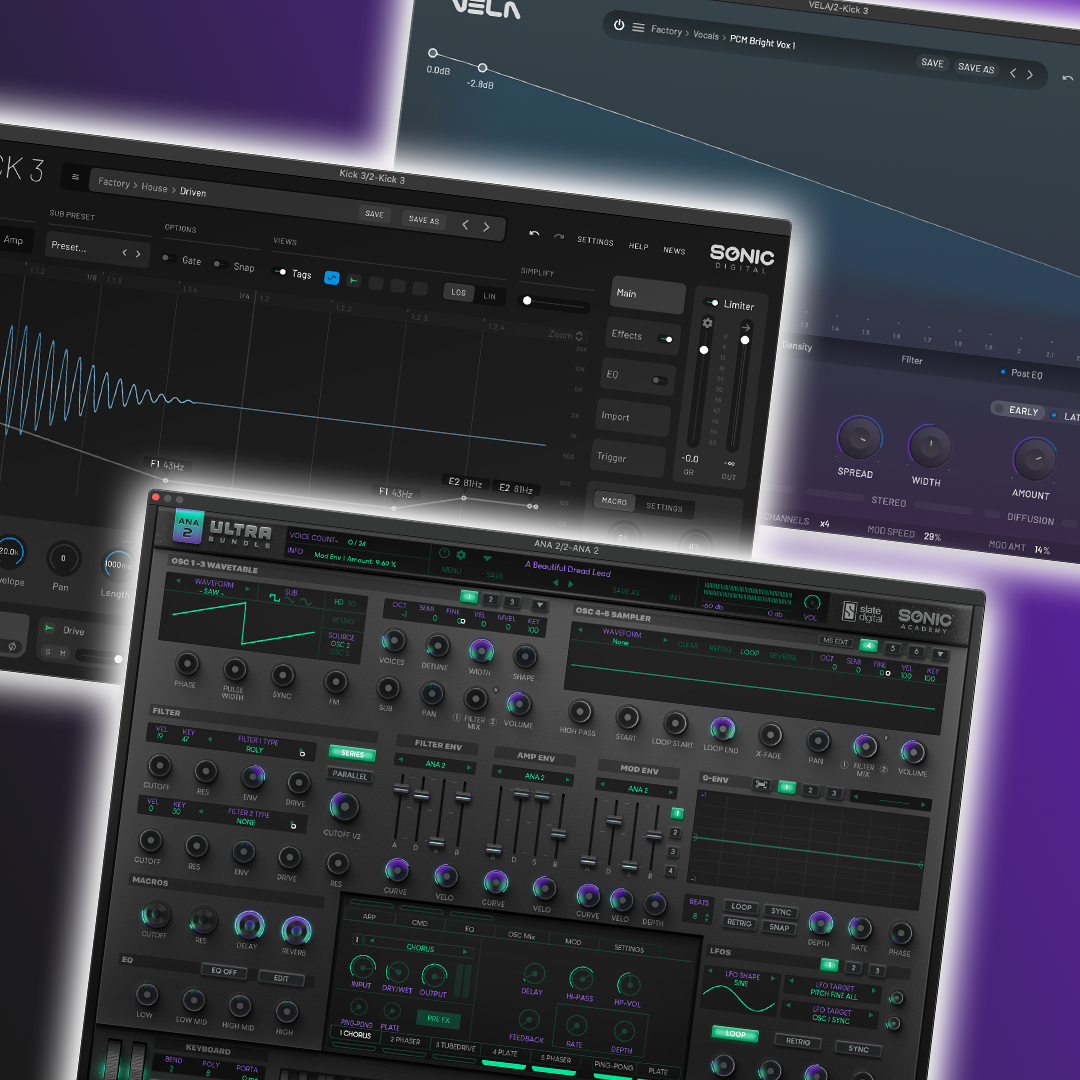Image resolution: width=1080 pixels, height=1080 pixels.
Task: Open the OSC Mix tab in ANA 2
Action: pyautogui.click(x=521, y=935)
